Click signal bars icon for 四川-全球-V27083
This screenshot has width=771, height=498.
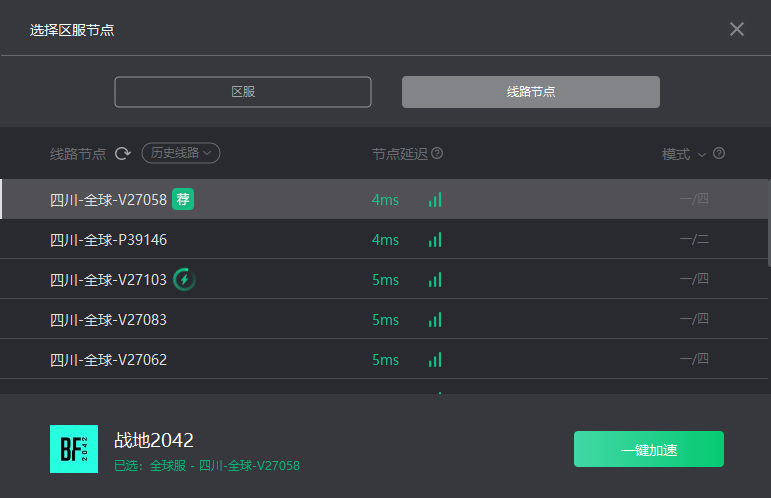(435, 320)
